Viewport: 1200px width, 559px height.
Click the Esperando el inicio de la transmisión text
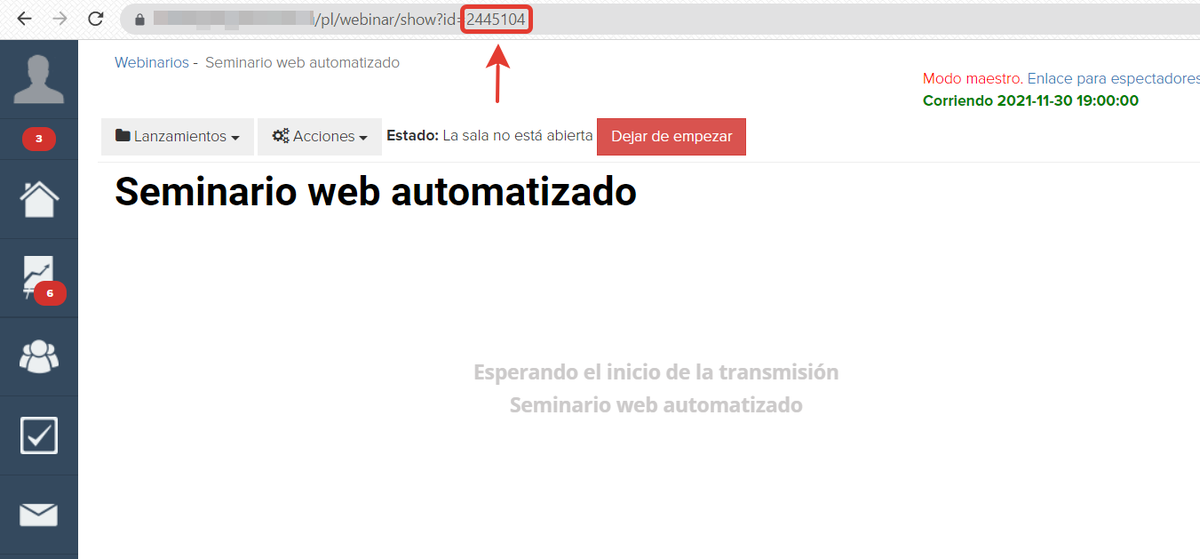tap(656, 372)
